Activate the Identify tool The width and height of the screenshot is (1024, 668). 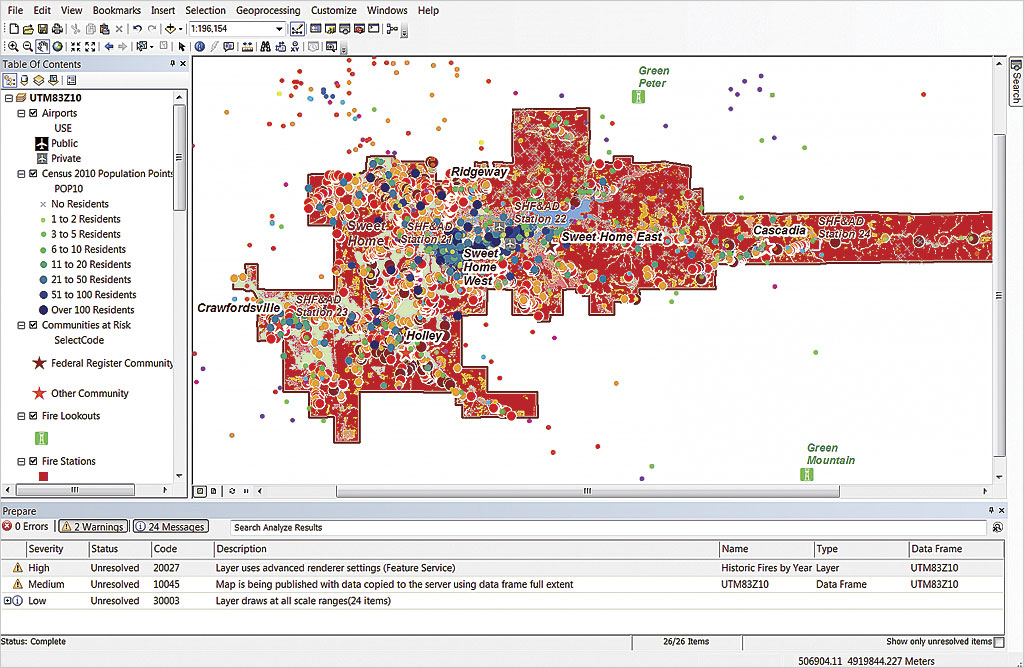200,46
